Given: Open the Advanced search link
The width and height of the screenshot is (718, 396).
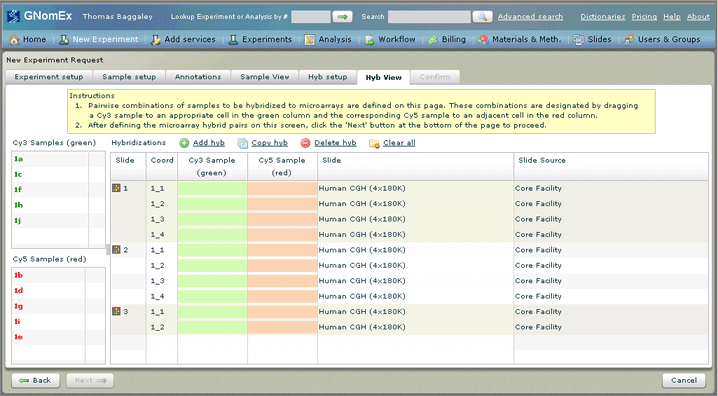Looking at the screenshot, I should [530, 16].
